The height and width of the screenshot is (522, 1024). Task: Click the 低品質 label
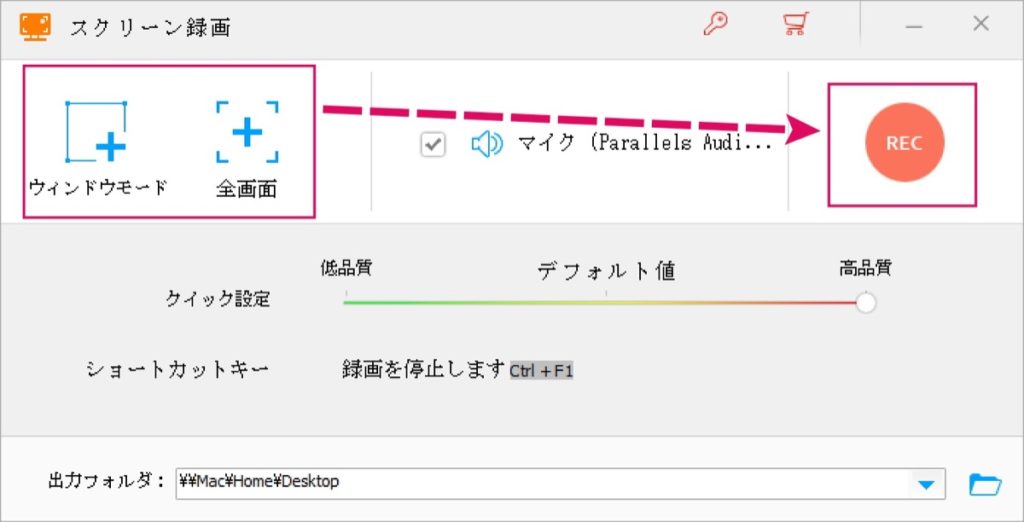[x=347, y=268]
